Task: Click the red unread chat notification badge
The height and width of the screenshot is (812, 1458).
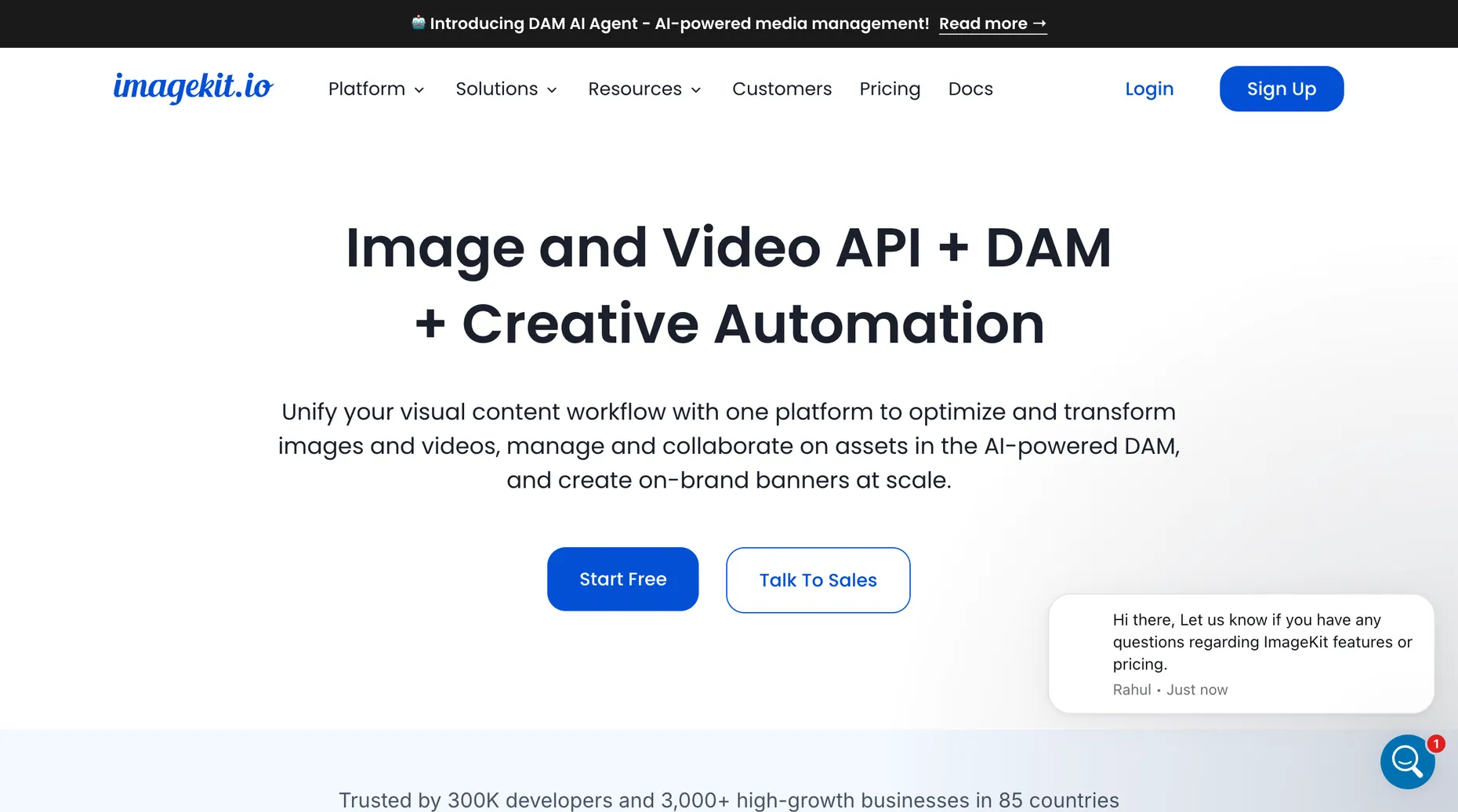Action: click(x=1436, y=743)
